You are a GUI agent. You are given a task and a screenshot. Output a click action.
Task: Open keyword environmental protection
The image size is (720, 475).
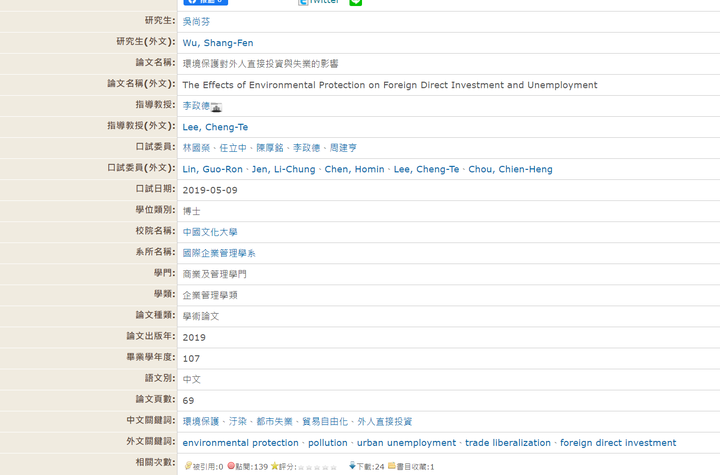[x=240, y=443]
